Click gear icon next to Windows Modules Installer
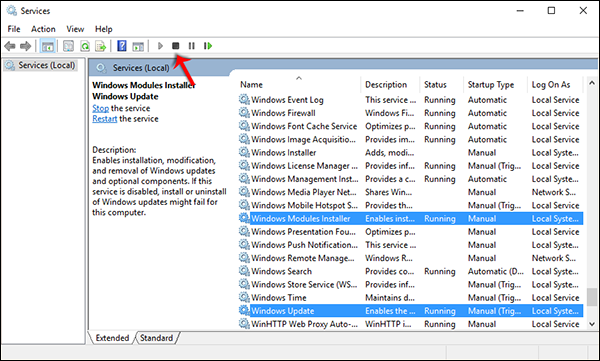Screen dimensions: 600x361 coord(244,218)
